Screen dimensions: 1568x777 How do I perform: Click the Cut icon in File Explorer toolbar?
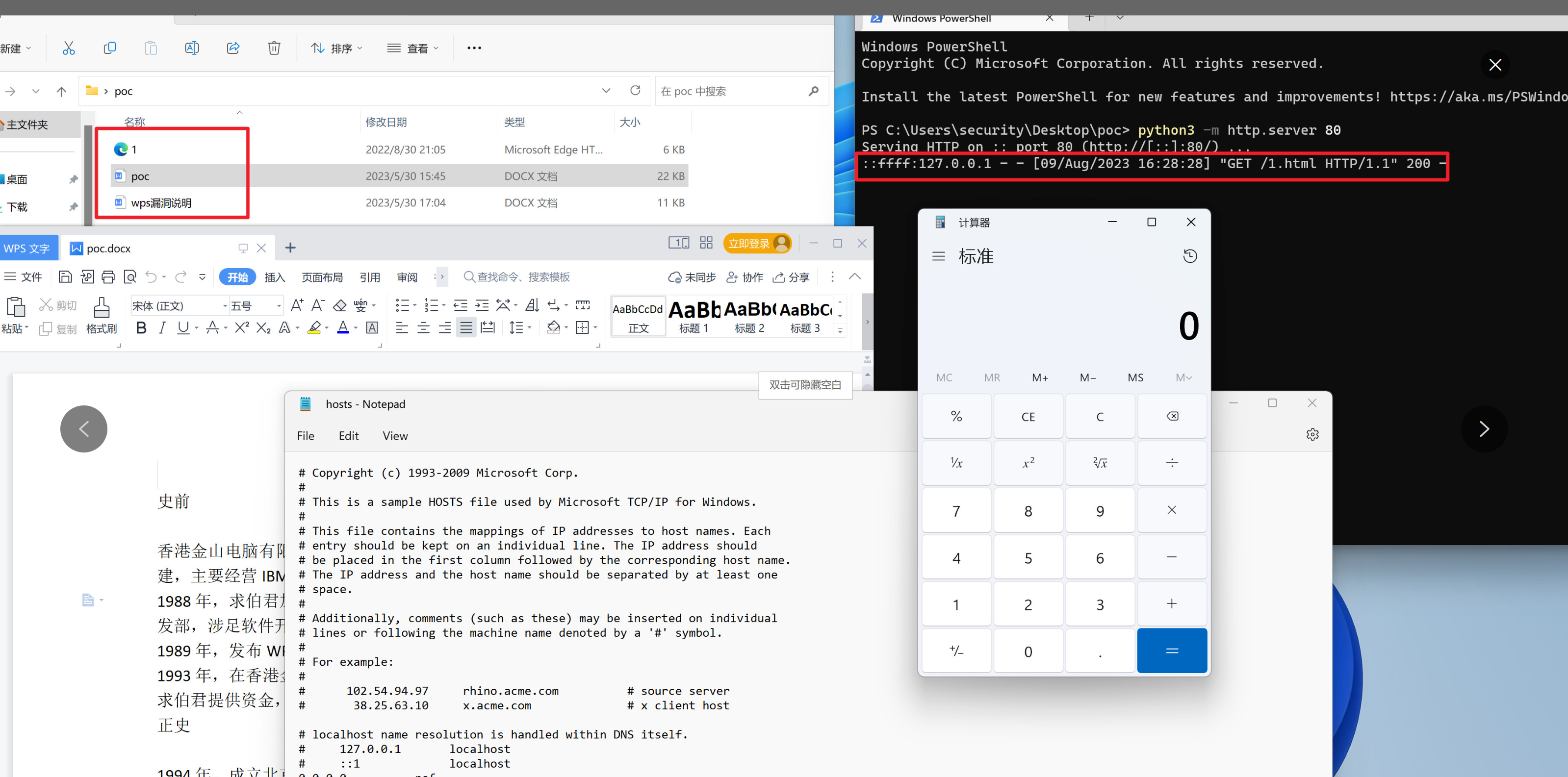[69, 48]
